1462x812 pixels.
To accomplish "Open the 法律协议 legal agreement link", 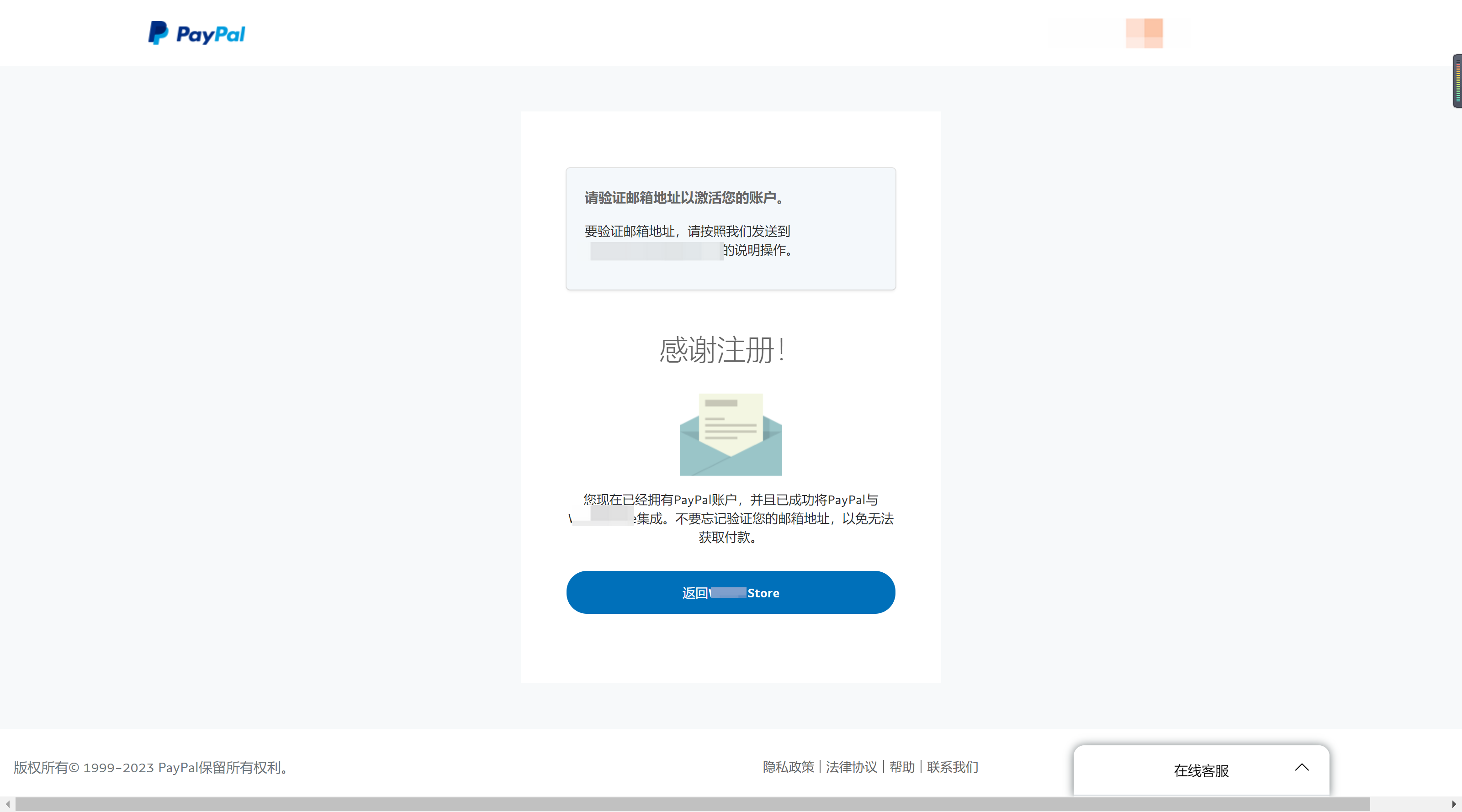I will (851, 767).
